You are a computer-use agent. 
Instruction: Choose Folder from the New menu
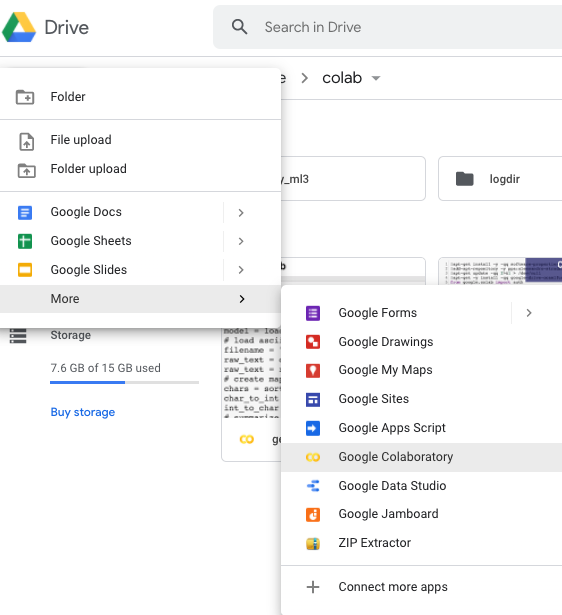pyautogui.click(x=140, y=97)
